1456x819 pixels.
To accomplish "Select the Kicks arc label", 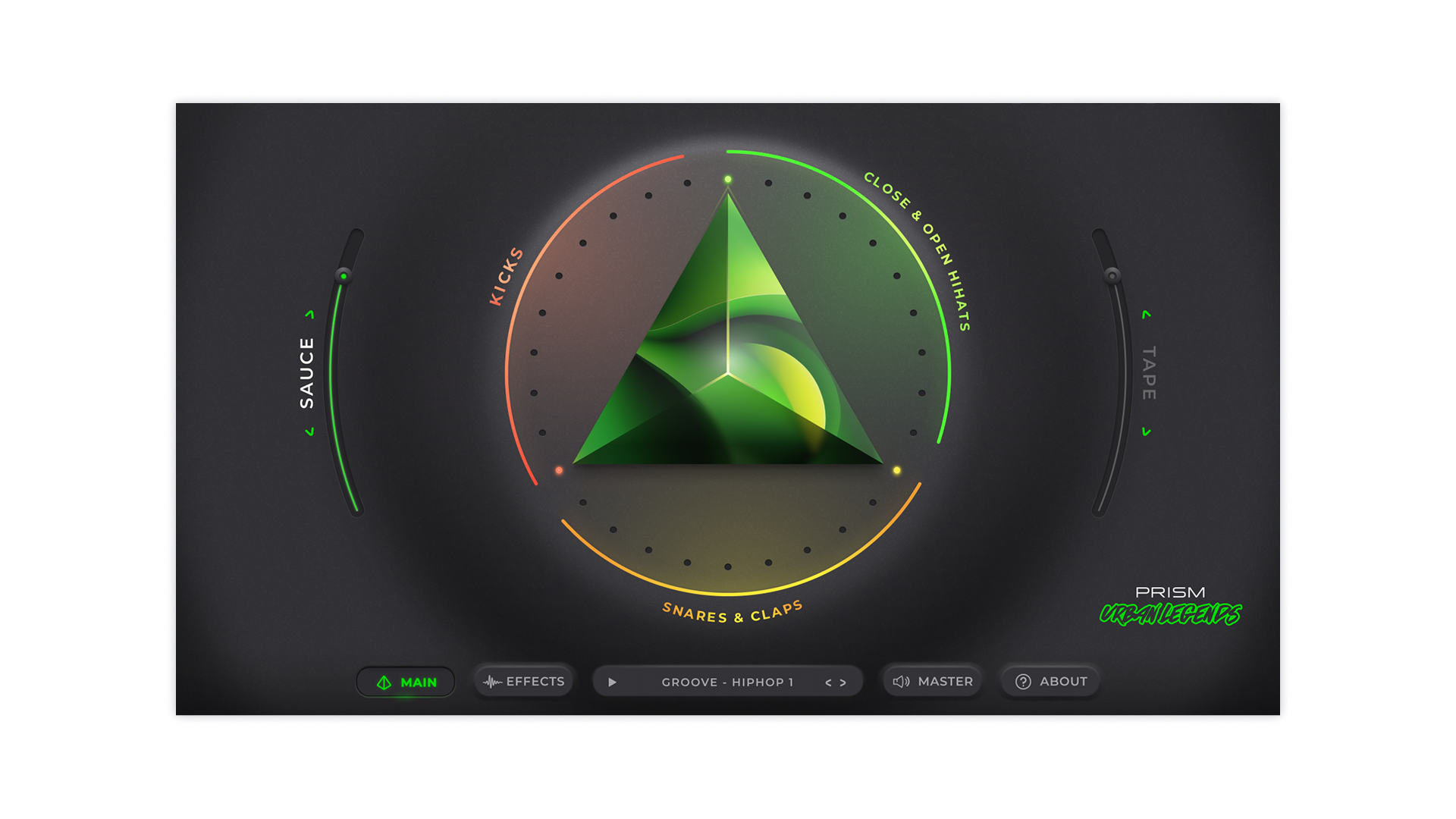I will pyautogui.click(x=506, y=277).
